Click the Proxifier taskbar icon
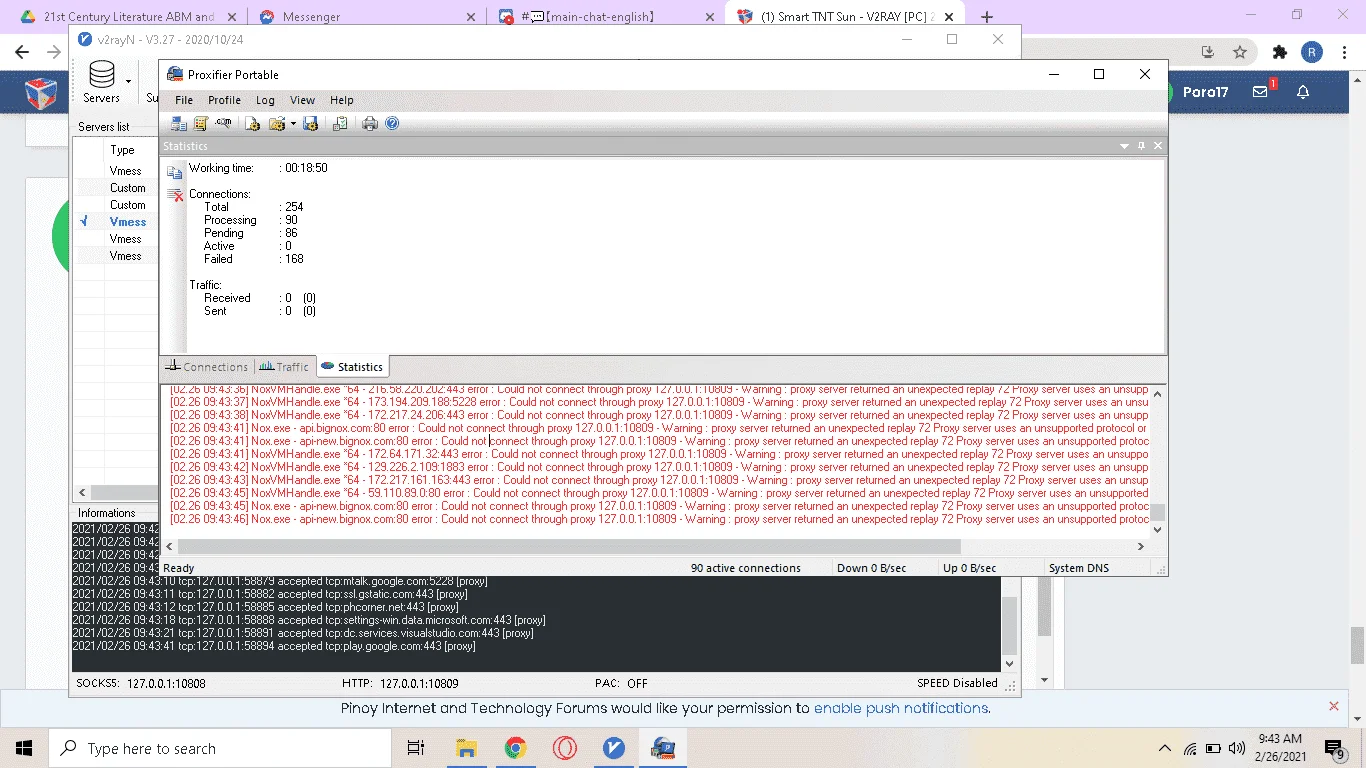The image size is (1366, 768). 663,748
